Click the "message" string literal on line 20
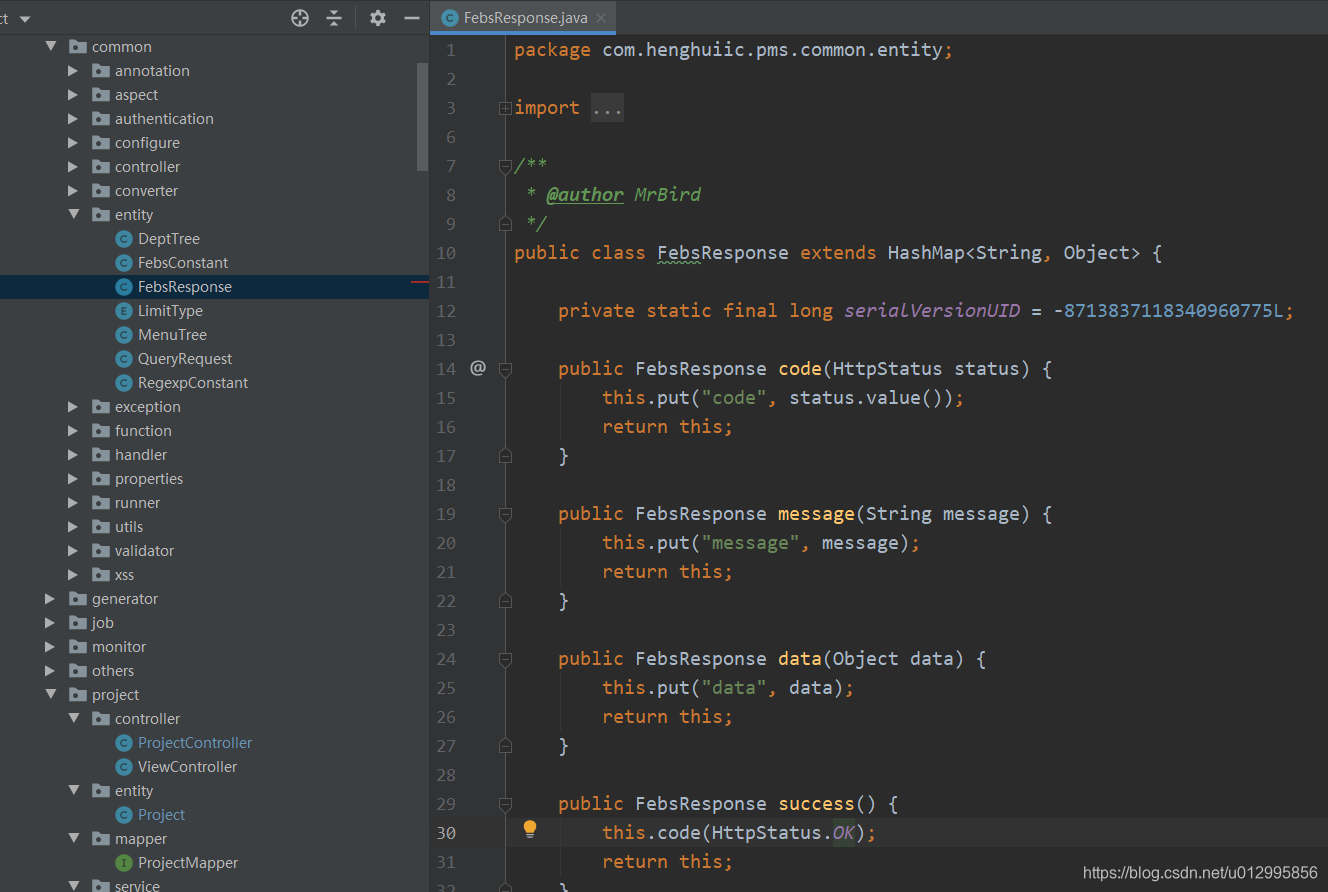 (x=751, y=542)
